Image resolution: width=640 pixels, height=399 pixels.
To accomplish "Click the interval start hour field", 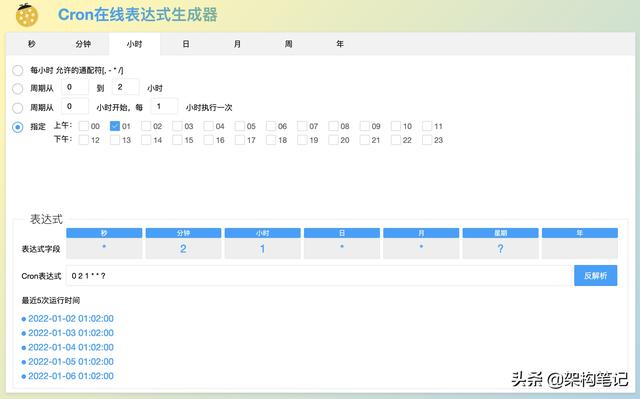I will point(75,106).
